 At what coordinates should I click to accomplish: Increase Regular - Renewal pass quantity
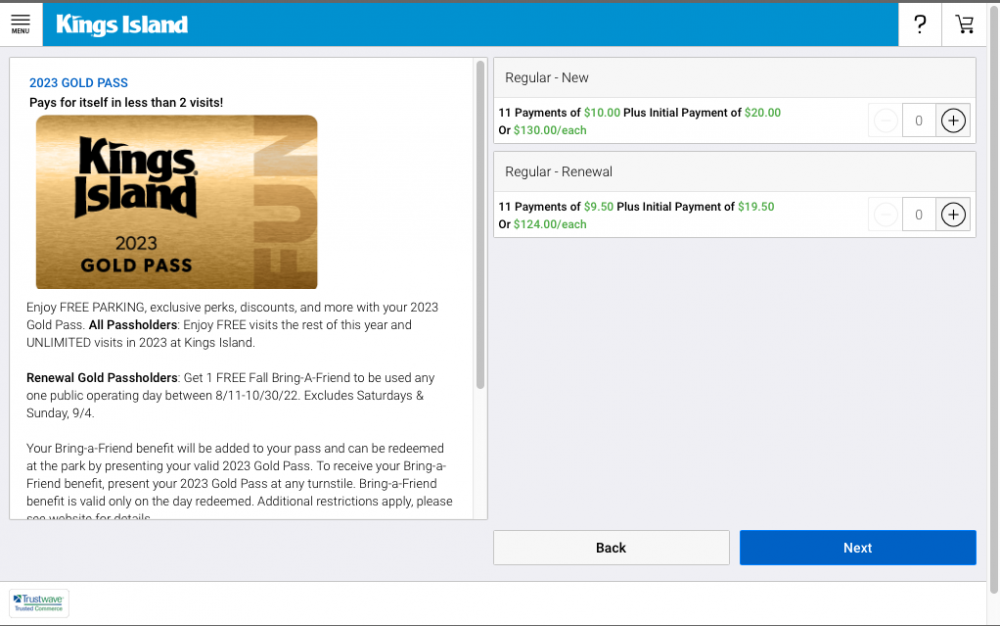point(953,215)
